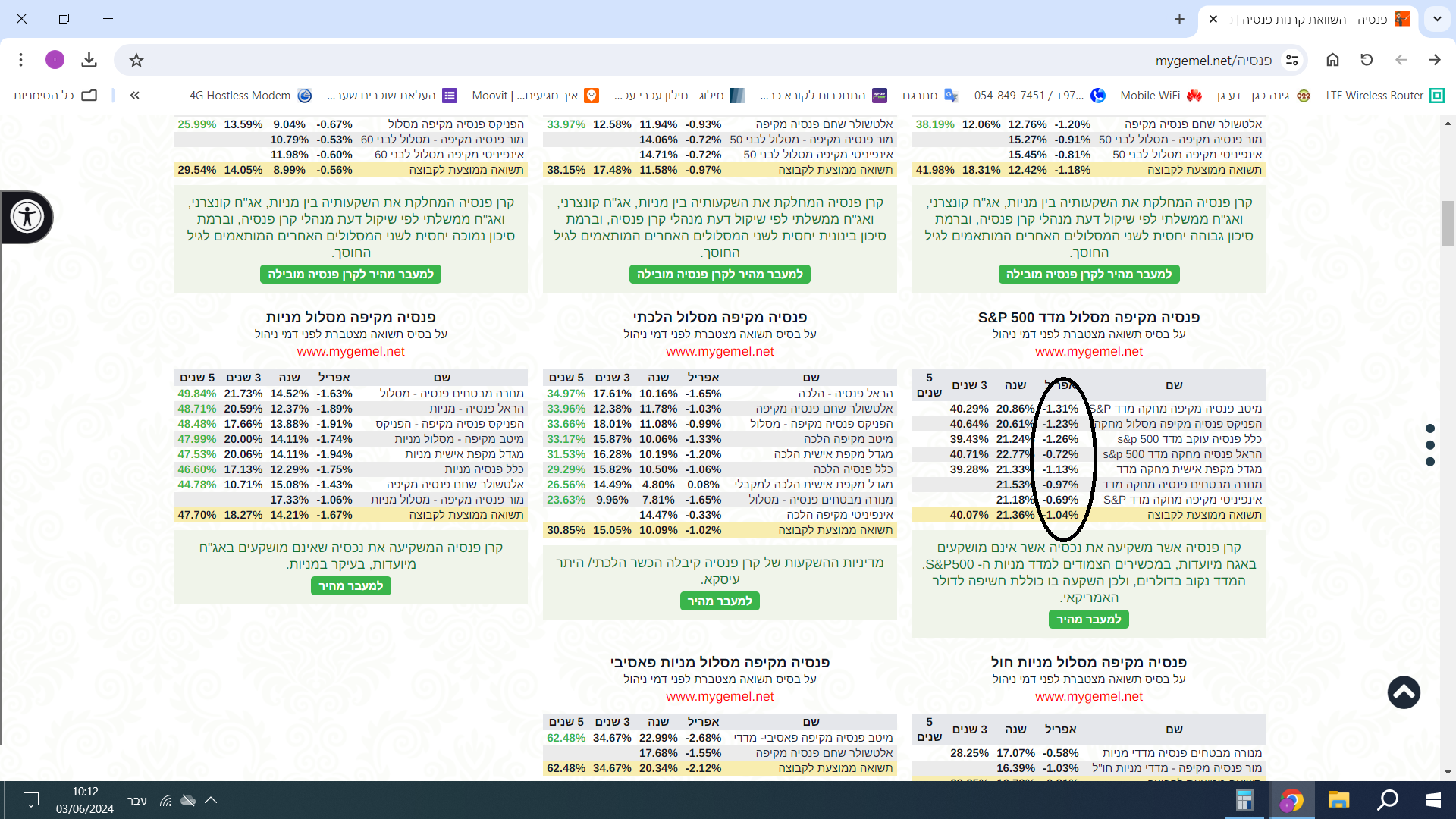Open the accessibility widget icon

click(27, 217)
